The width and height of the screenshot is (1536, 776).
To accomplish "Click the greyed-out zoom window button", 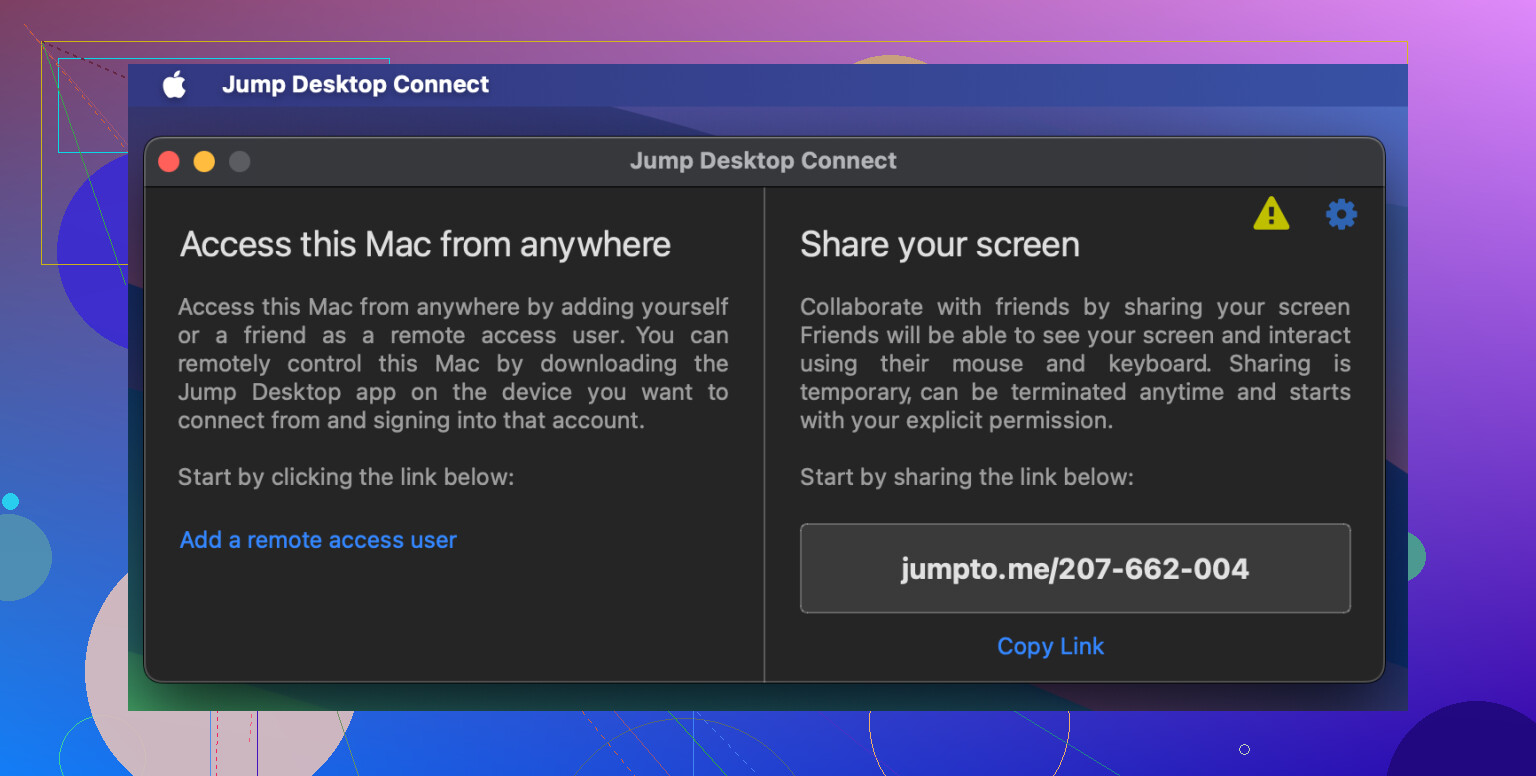I will point(239,161).
